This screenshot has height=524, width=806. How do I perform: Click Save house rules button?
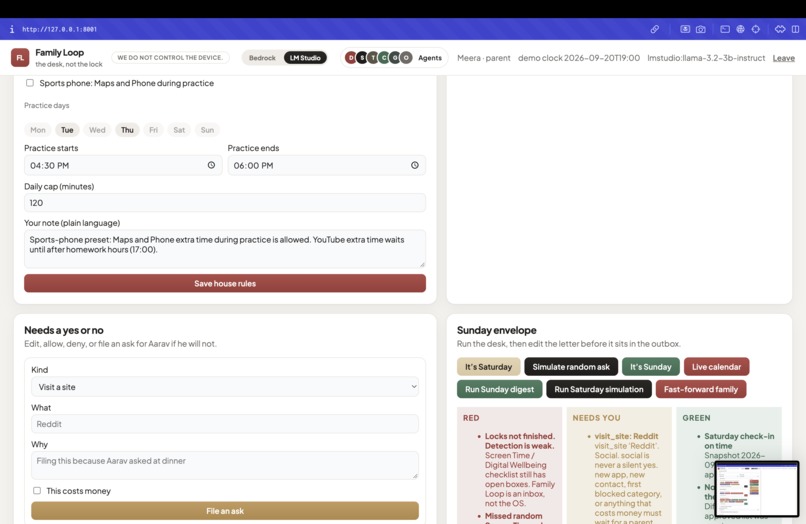point(225,283)
